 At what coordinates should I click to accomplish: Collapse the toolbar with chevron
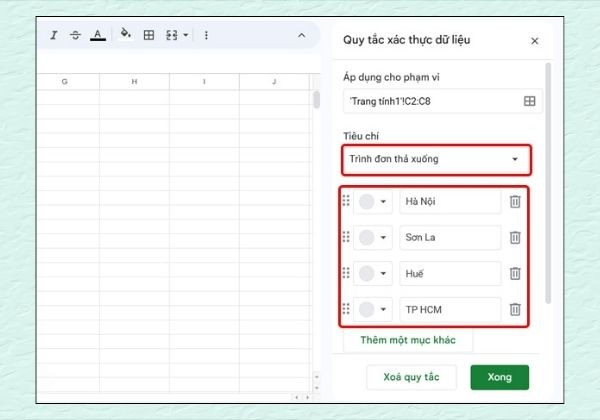(302, 36)
